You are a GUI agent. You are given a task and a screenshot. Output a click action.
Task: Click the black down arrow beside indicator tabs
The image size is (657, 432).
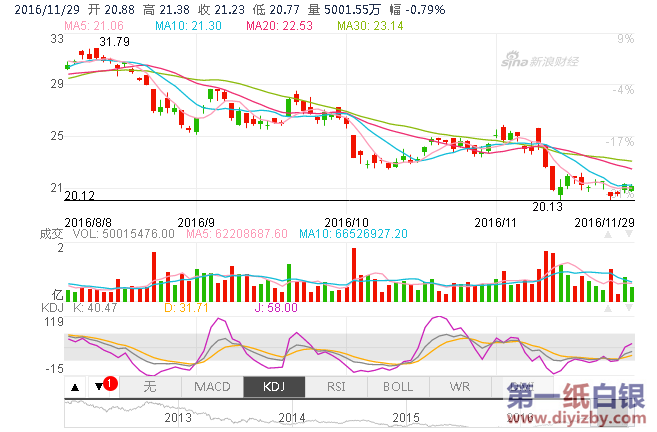[x=98, y=386]
